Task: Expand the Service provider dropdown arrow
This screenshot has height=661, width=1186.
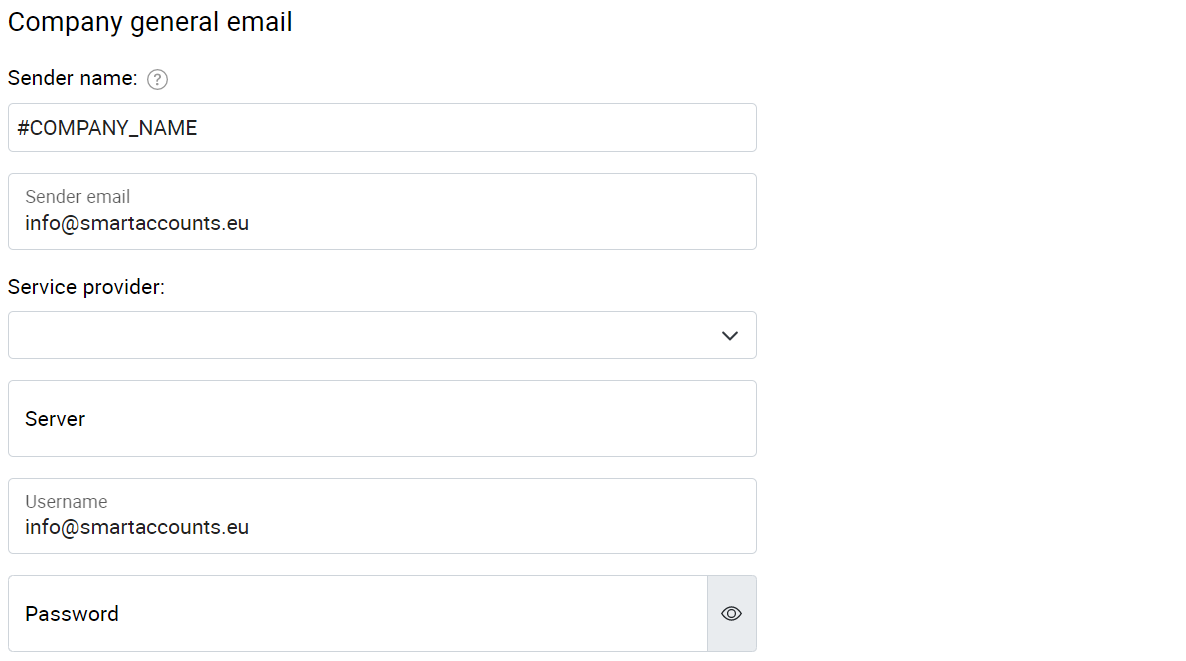Action: pos(730,336)
